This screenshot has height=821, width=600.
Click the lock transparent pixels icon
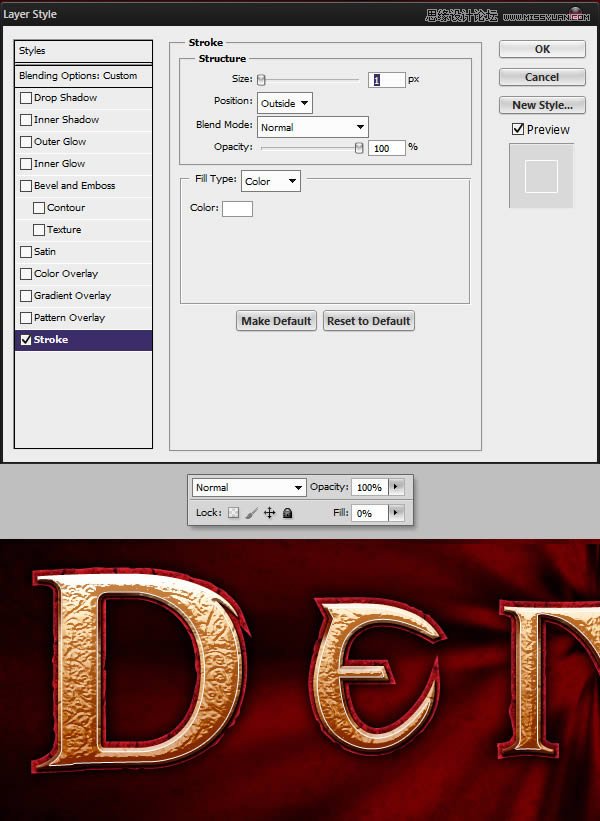point(234,513)
